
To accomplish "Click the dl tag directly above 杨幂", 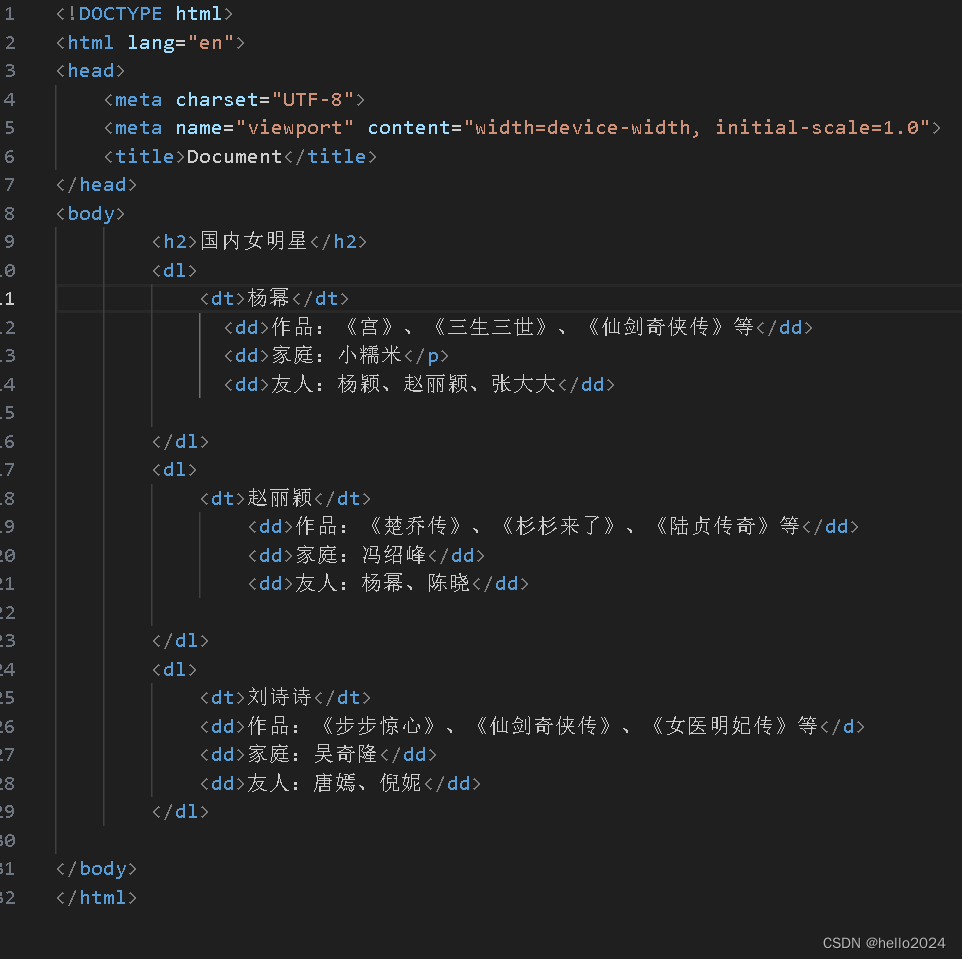I will click(174, 271).
